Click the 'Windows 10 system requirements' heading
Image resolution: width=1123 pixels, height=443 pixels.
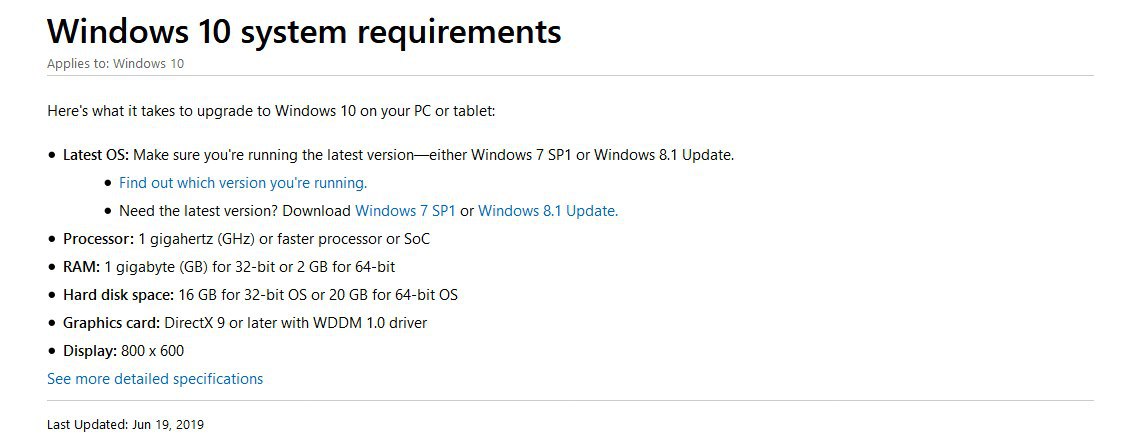pos(304,31)
